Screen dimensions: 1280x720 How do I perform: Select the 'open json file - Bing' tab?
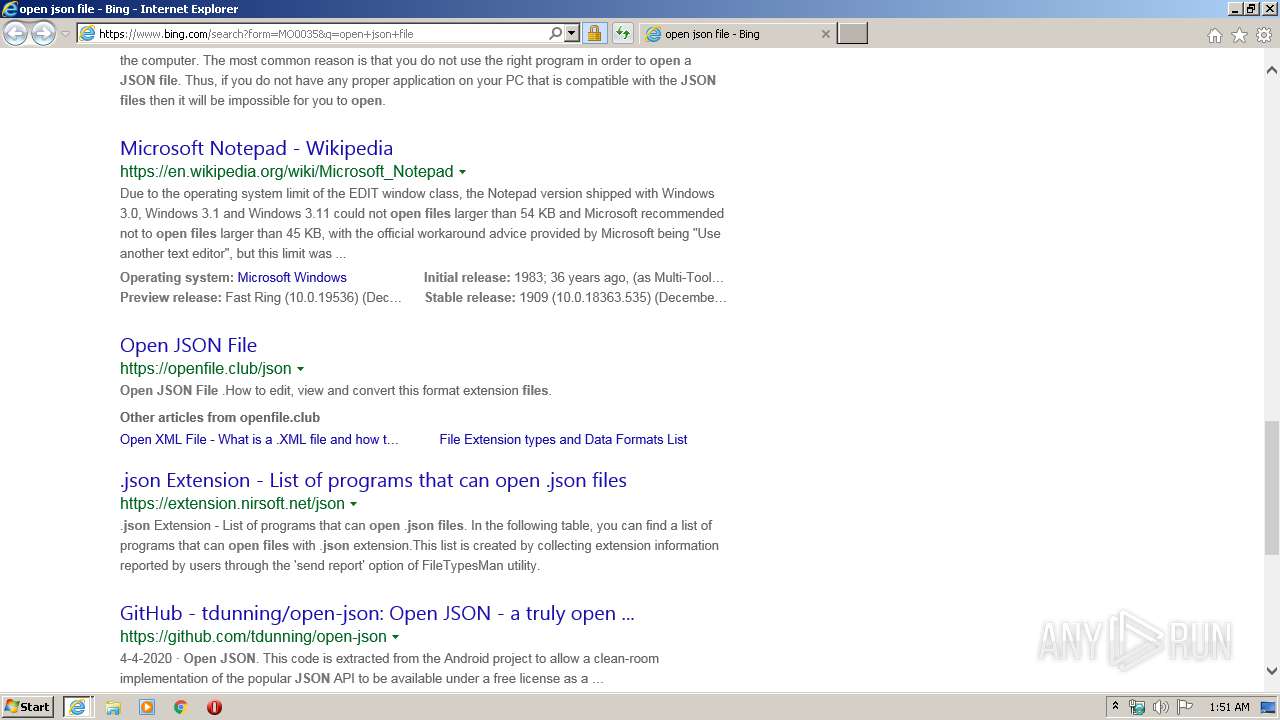point(735,33)
